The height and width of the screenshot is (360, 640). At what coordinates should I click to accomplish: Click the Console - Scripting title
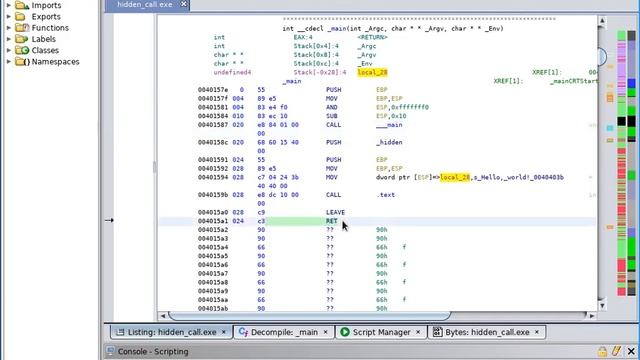click(153, 351)
